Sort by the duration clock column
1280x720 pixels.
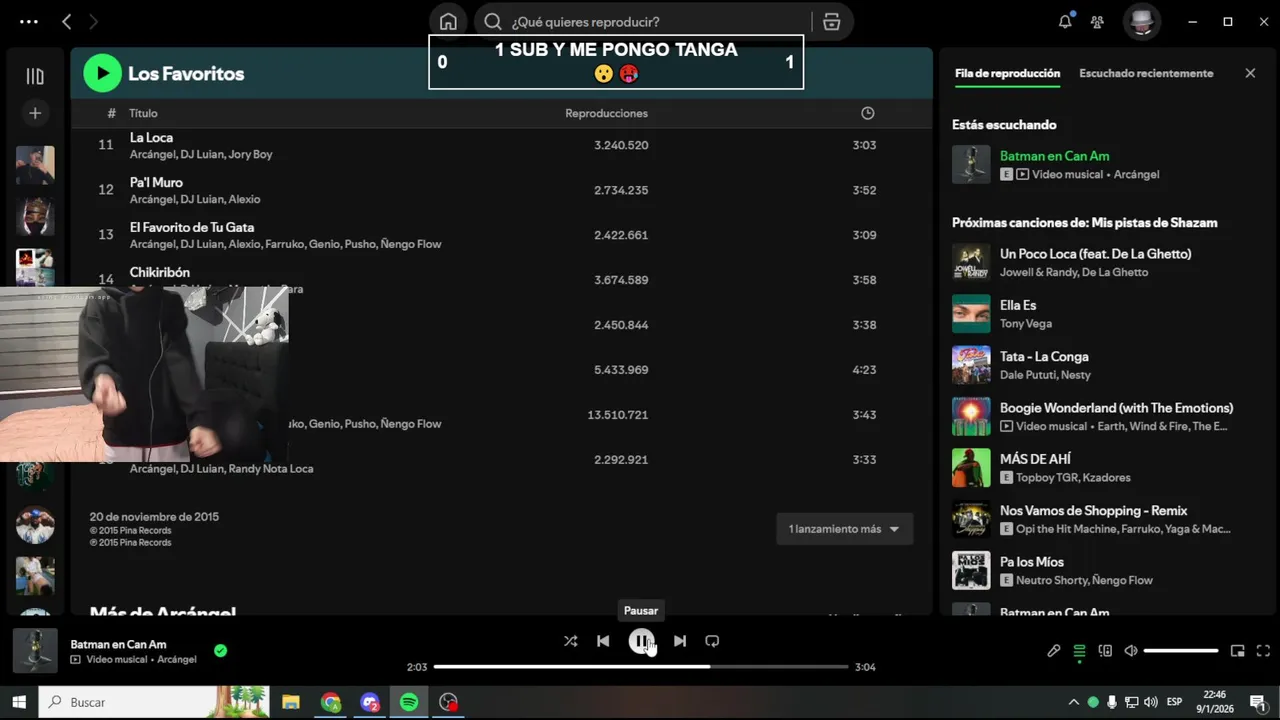[x=867, y=113]
